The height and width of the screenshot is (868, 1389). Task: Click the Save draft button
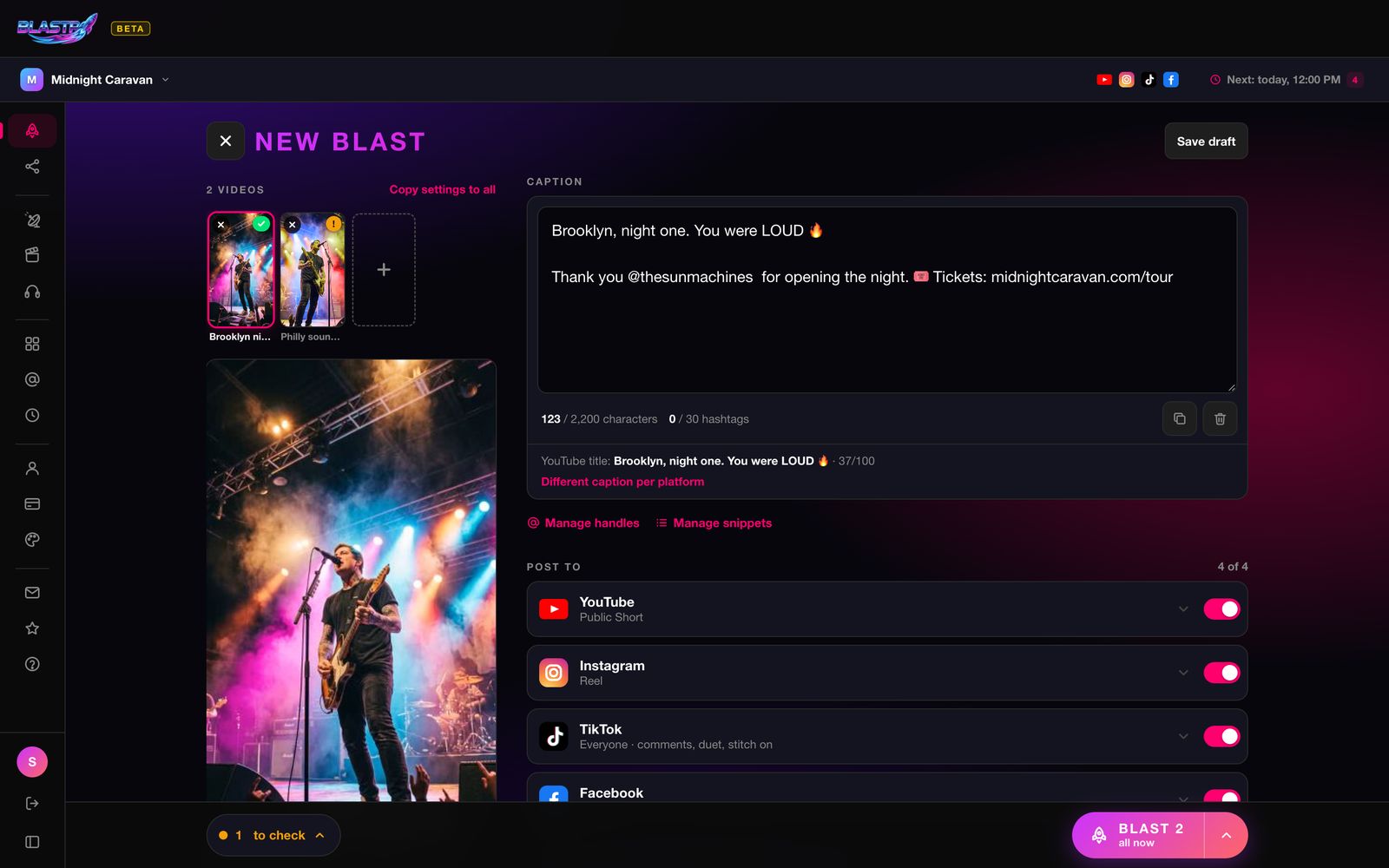(x=1206, y=141)
